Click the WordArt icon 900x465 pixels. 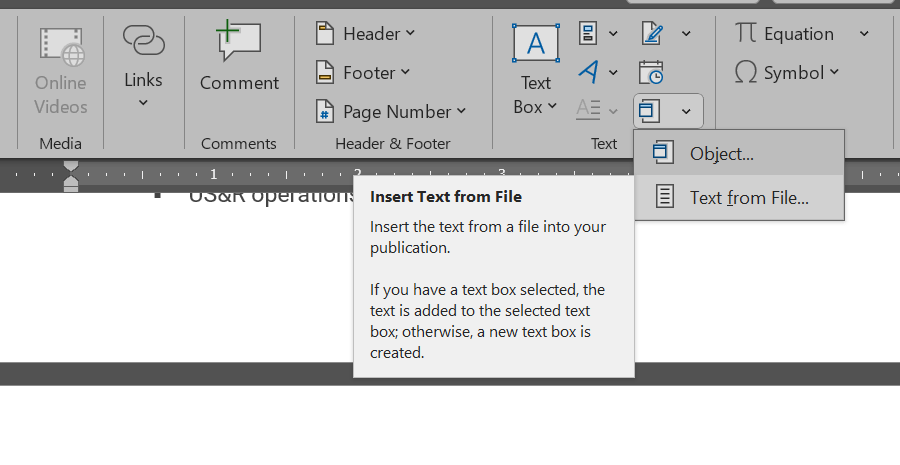click(588, 72)
